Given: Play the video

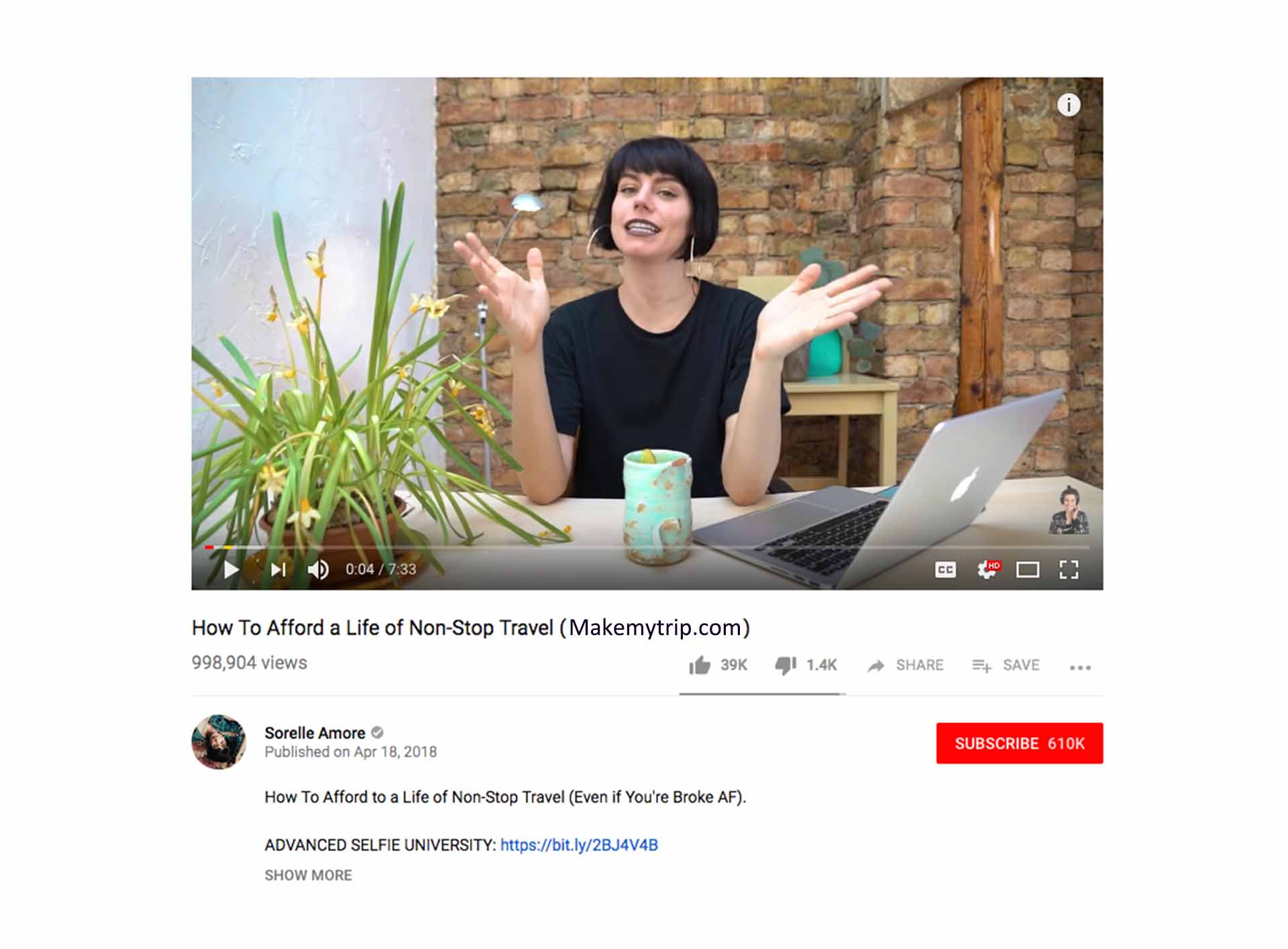Looking at the screenshot, I should [231, 570].
